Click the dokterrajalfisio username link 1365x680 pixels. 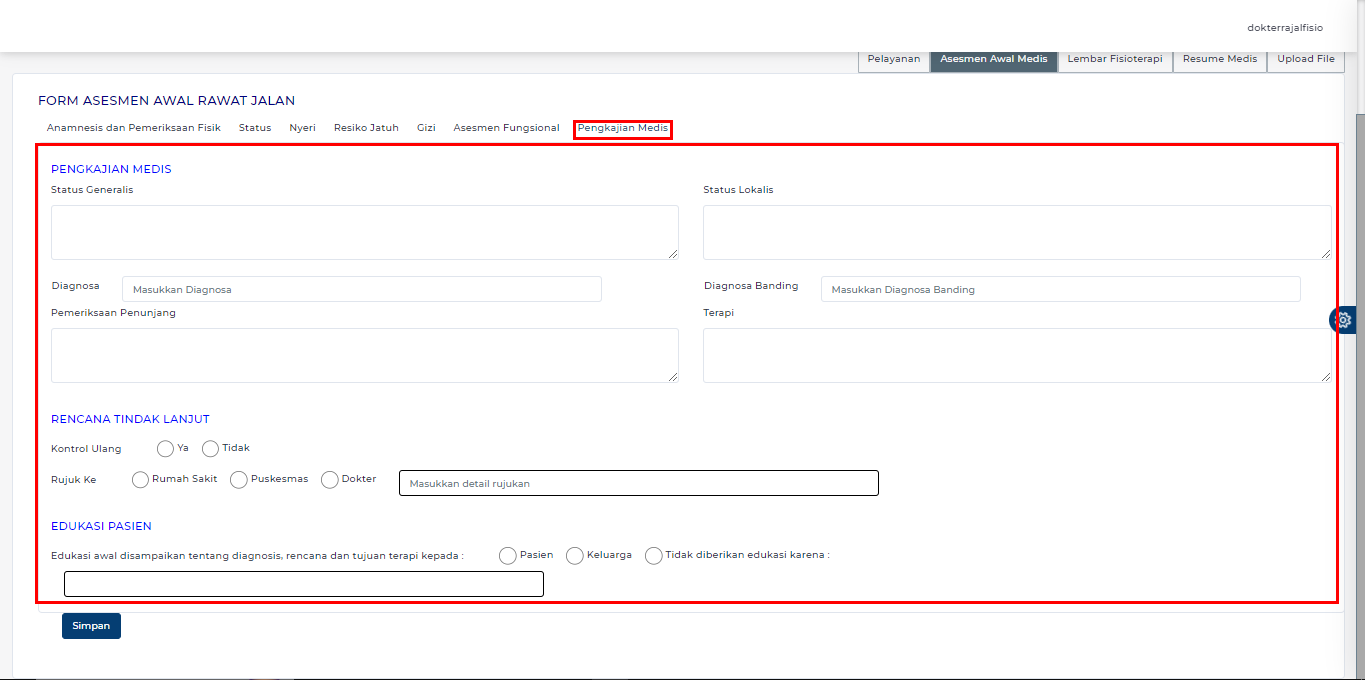pyautogui.click(x=1285, y=27)
